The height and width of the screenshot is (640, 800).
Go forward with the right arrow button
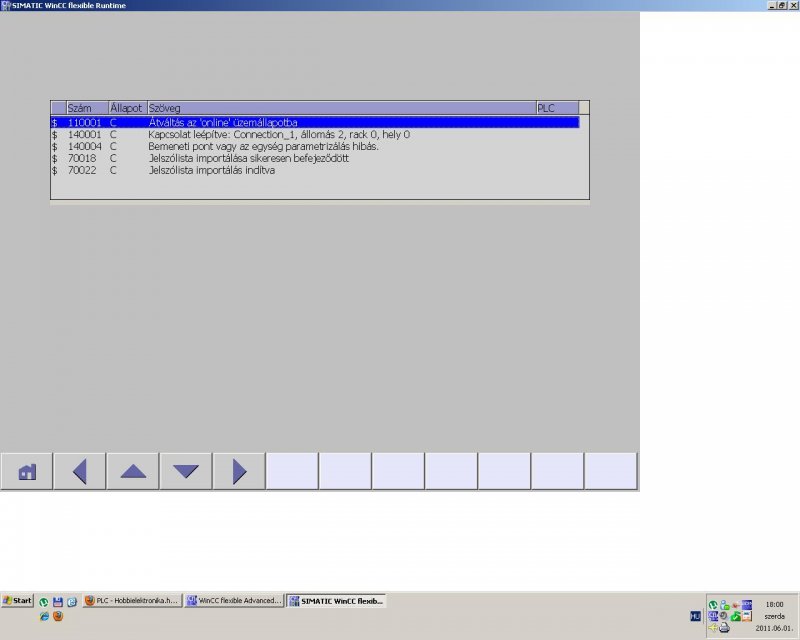tap(239, 471)
